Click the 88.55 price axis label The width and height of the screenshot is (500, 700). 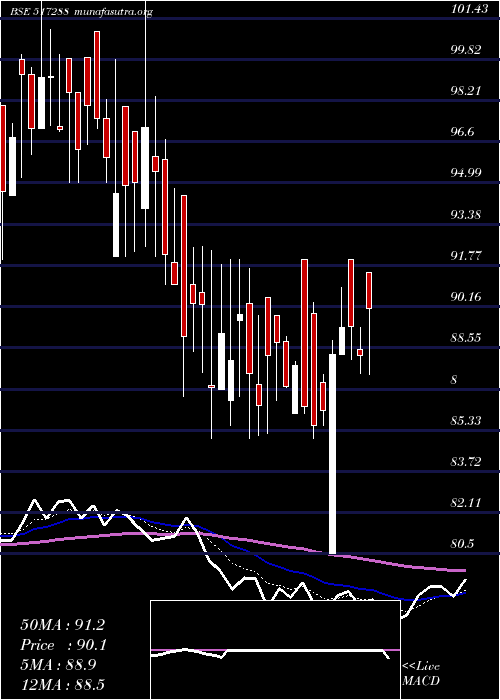[468, 338]
